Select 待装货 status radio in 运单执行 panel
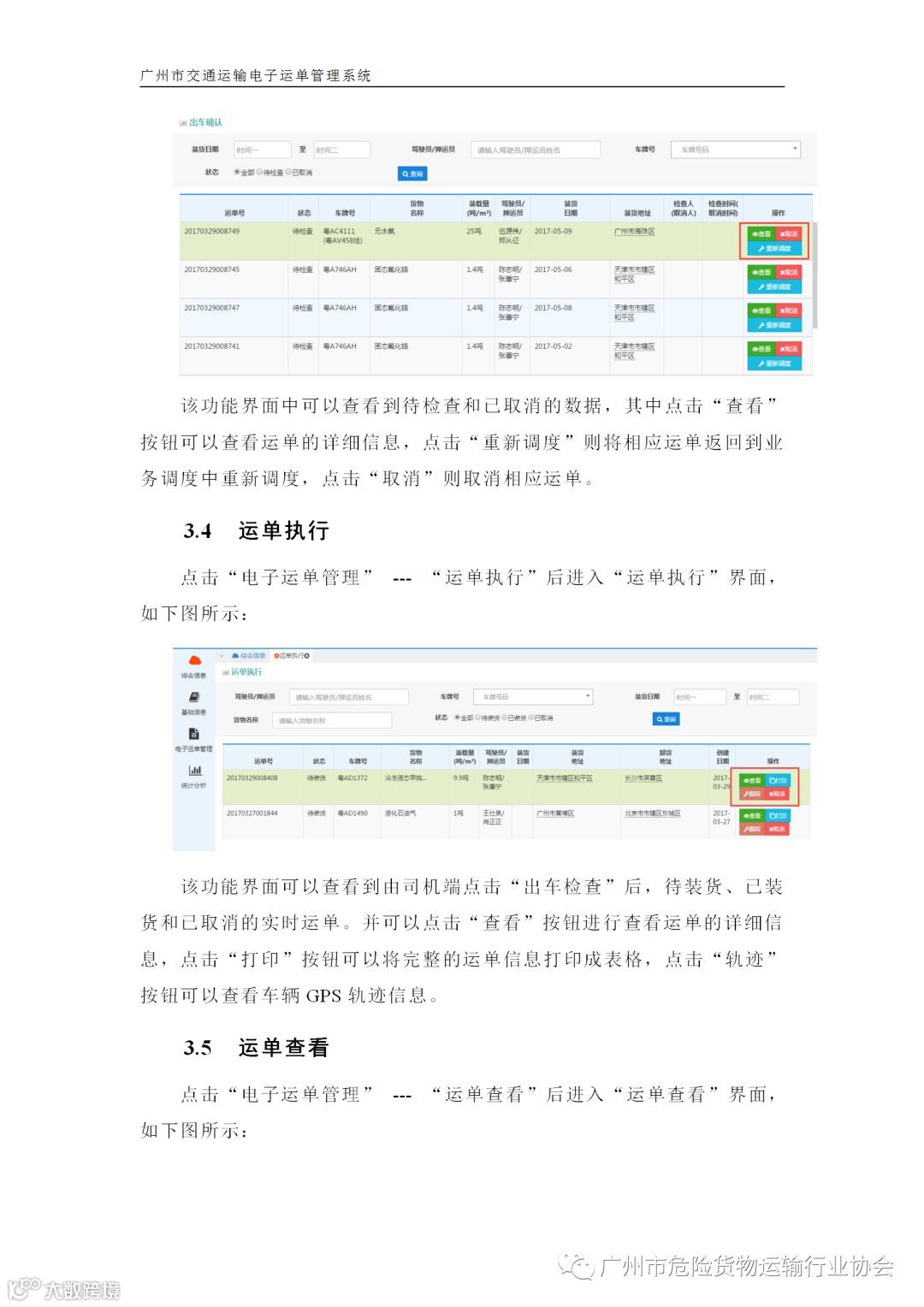Image resolution: width=924 pixels, height=1307 pixels. (x=479, y=718)
